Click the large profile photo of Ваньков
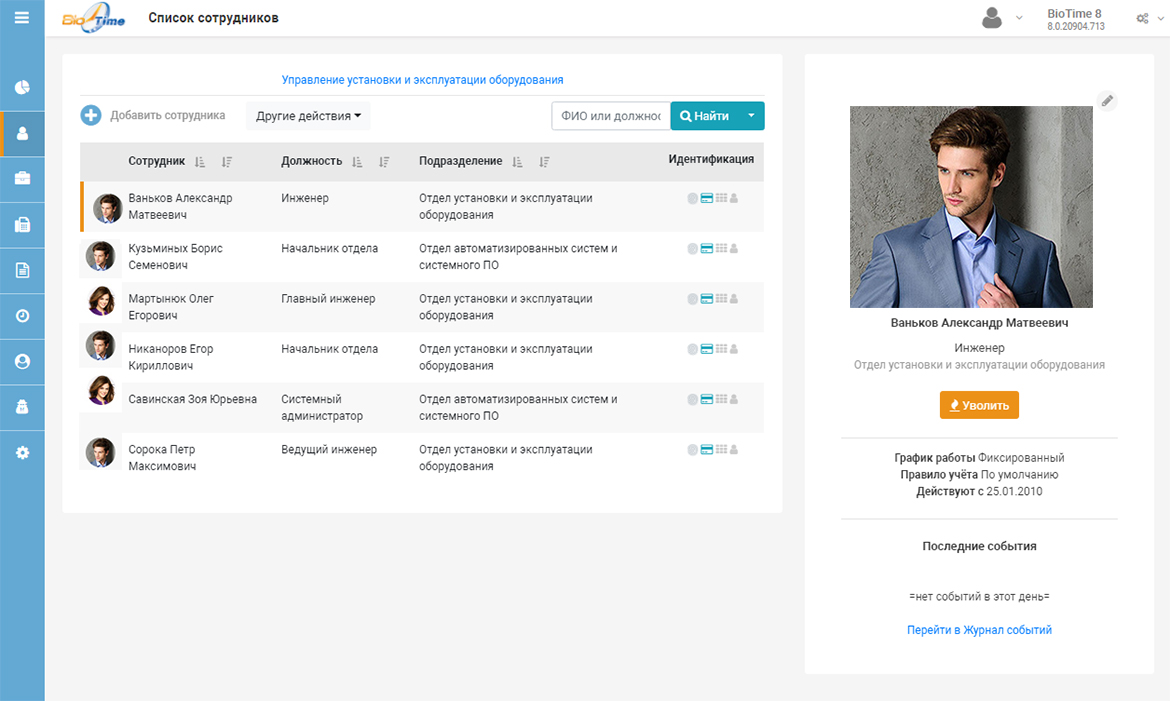 pos(971,207)
